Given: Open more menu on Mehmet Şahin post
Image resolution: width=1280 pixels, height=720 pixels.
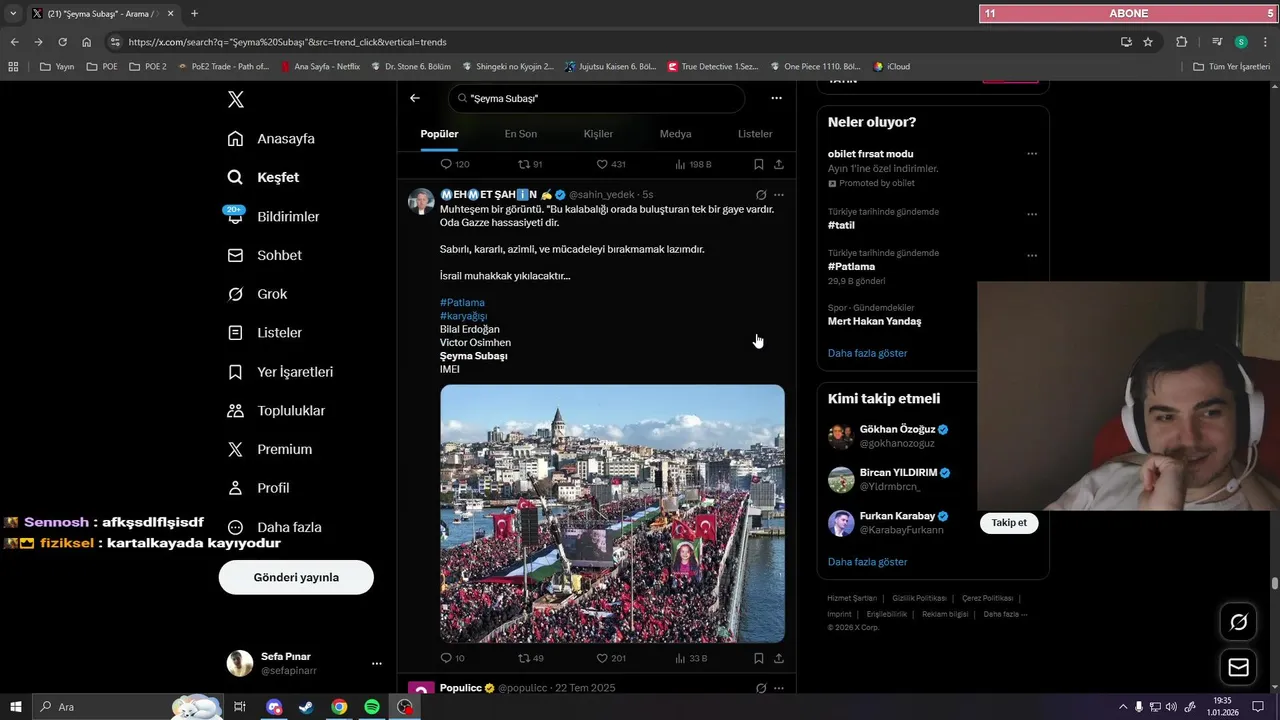Looking at the screenshot, I should tap(779, 195).
